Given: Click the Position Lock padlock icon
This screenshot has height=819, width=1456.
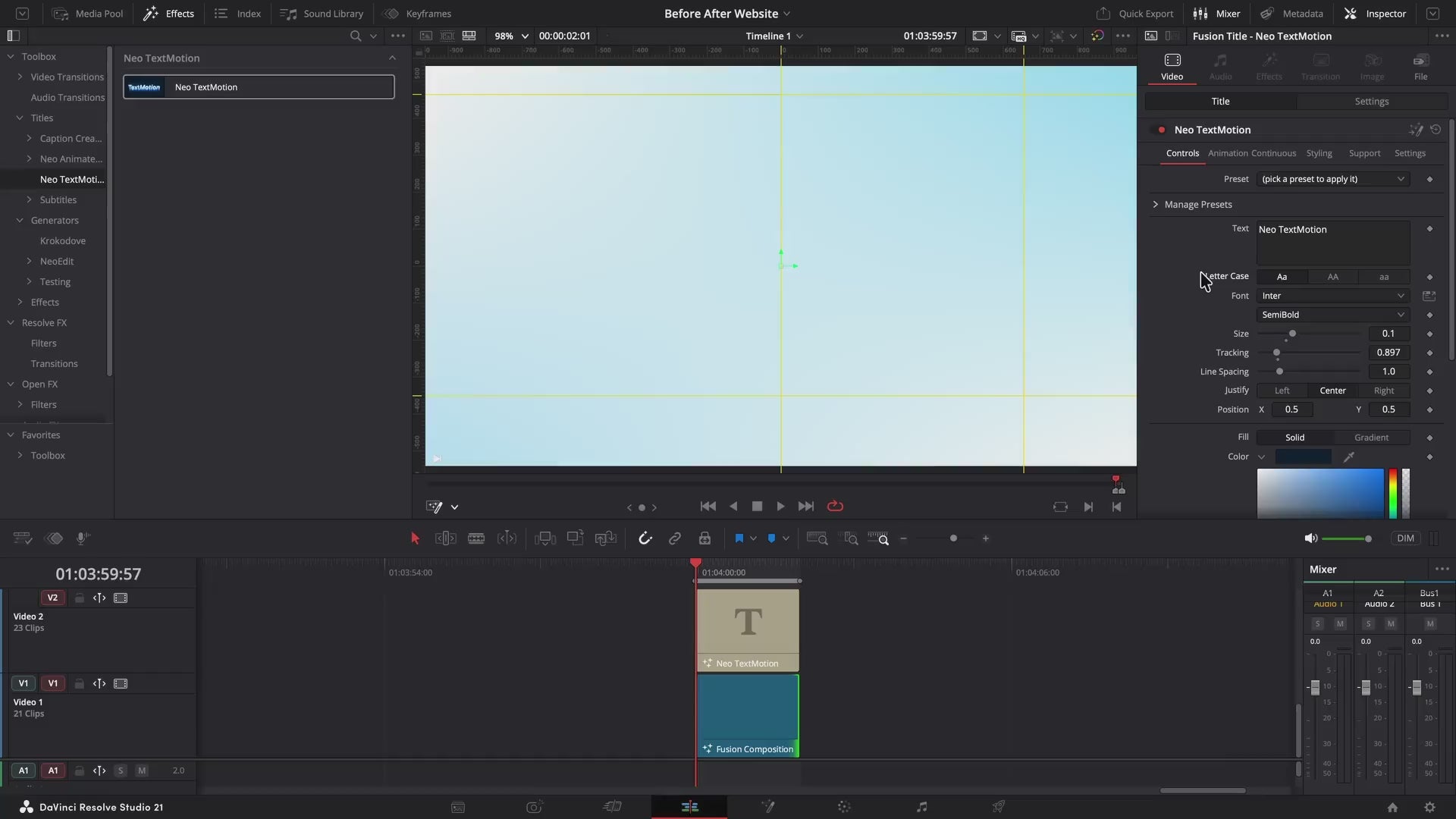Looking at the screenshot, I should [x=704, y=538].
